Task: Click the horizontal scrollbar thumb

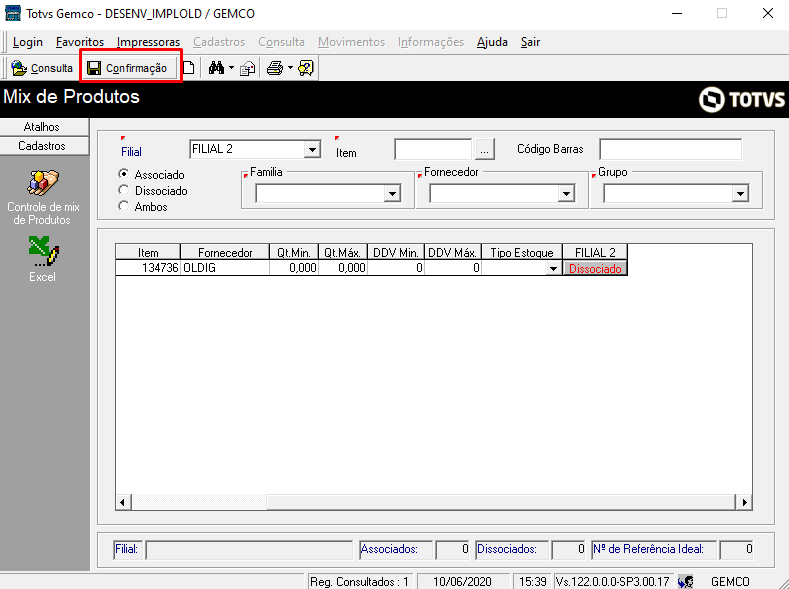Action: click(501, 502)
